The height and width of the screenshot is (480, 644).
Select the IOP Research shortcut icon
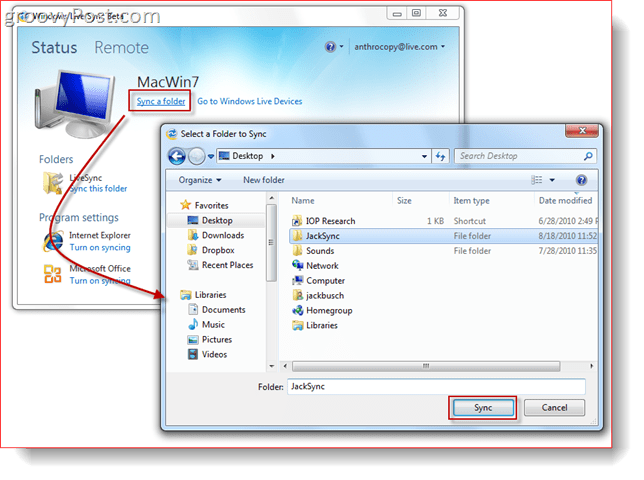(297, 221)
